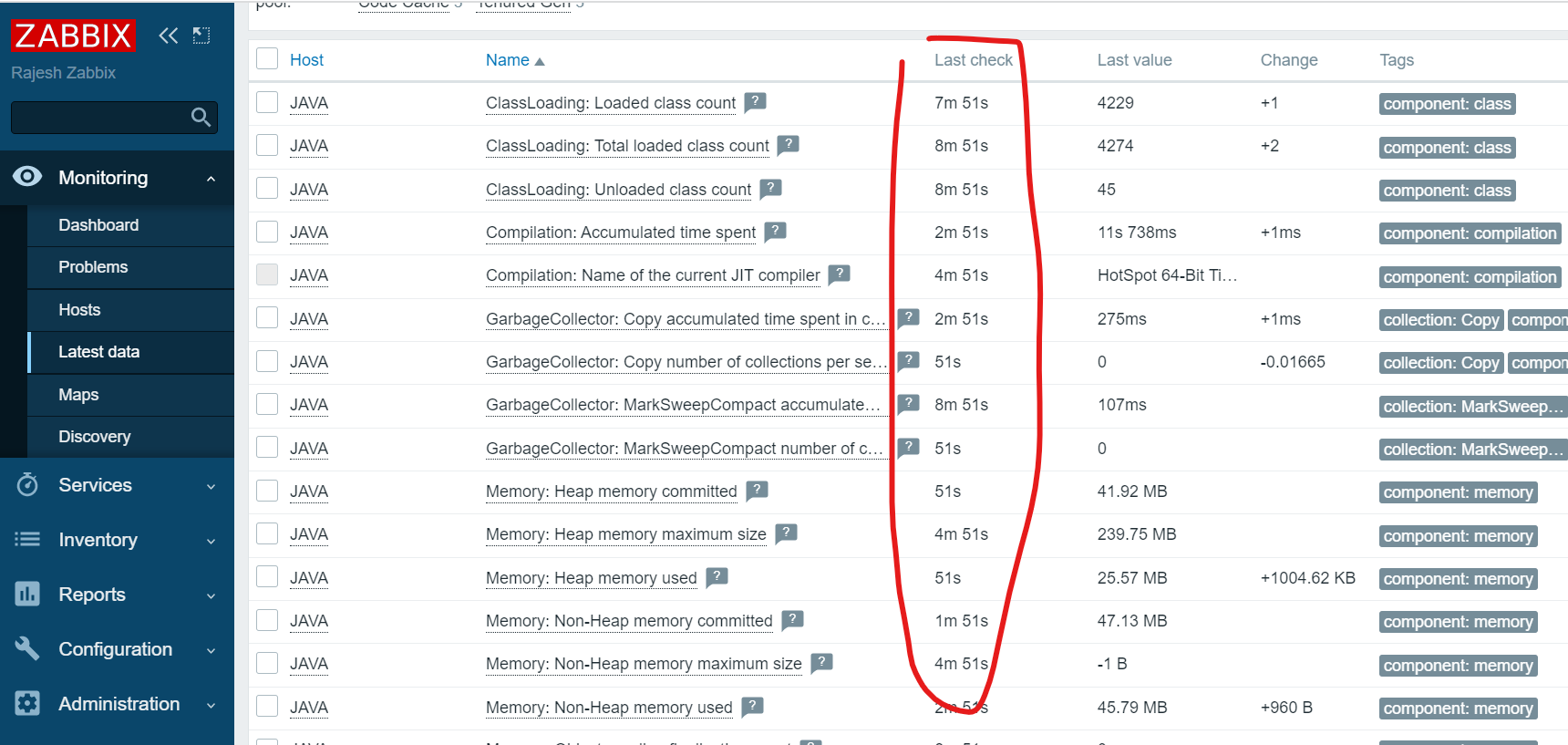
Task: Collapse the sidebar with double-chevron icon
Action: (169, 36)
